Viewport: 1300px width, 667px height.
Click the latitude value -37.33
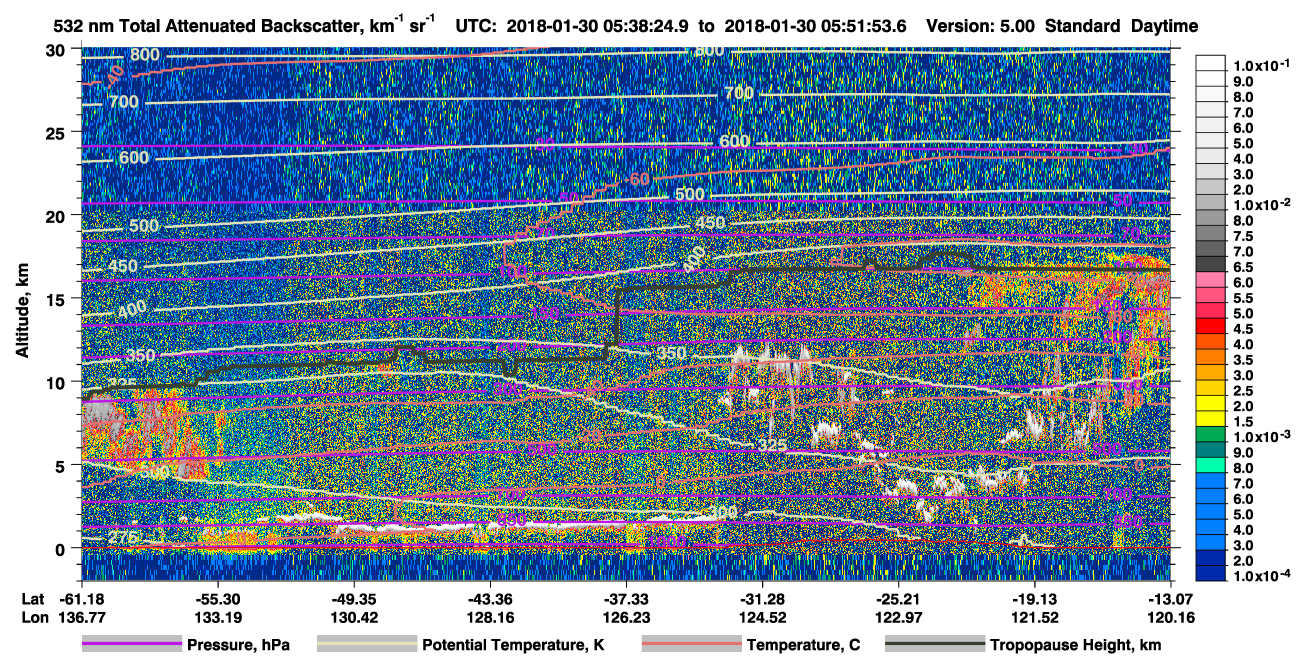[x=626, y=598]
